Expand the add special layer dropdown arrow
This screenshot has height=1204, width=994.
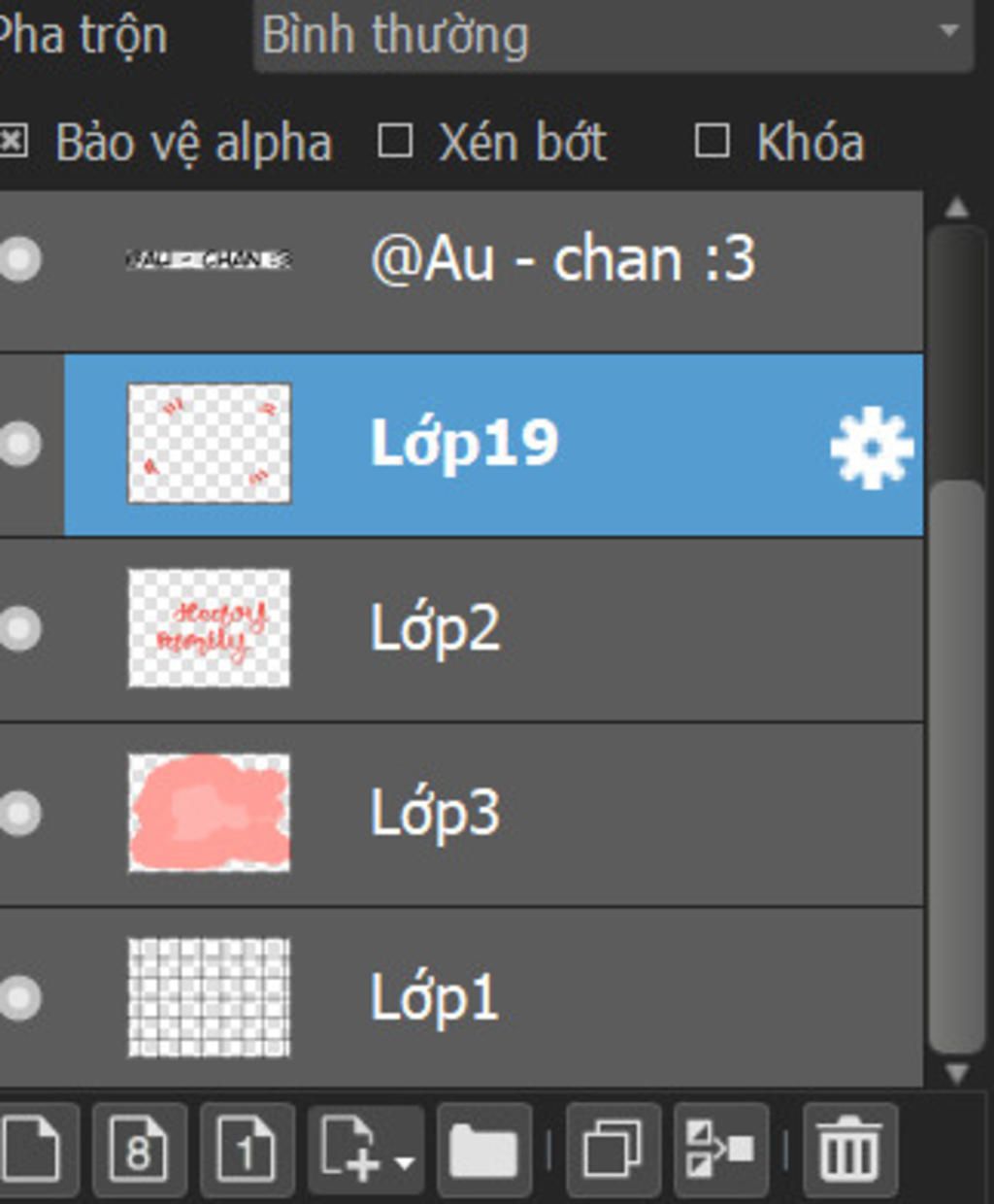click(x=405, y=1161)
